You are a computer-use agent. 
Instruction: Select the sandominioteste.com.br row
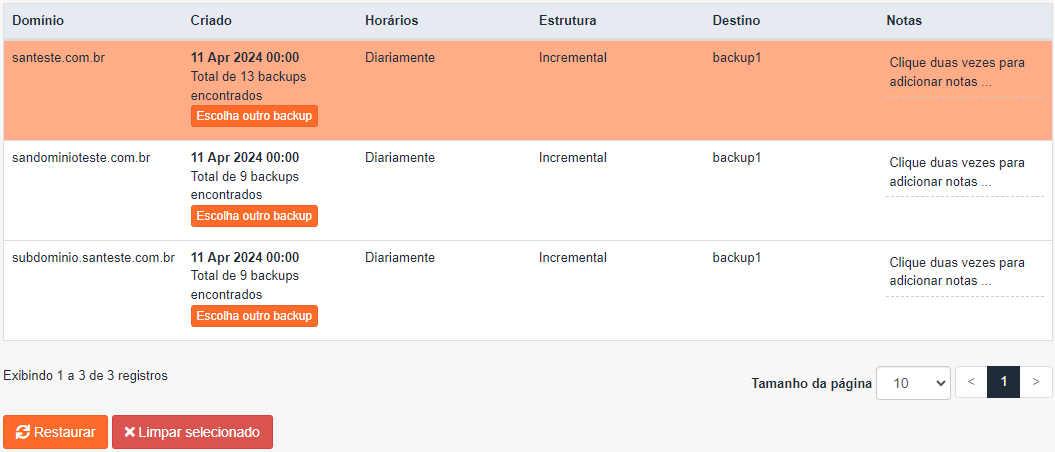[528, 190]
